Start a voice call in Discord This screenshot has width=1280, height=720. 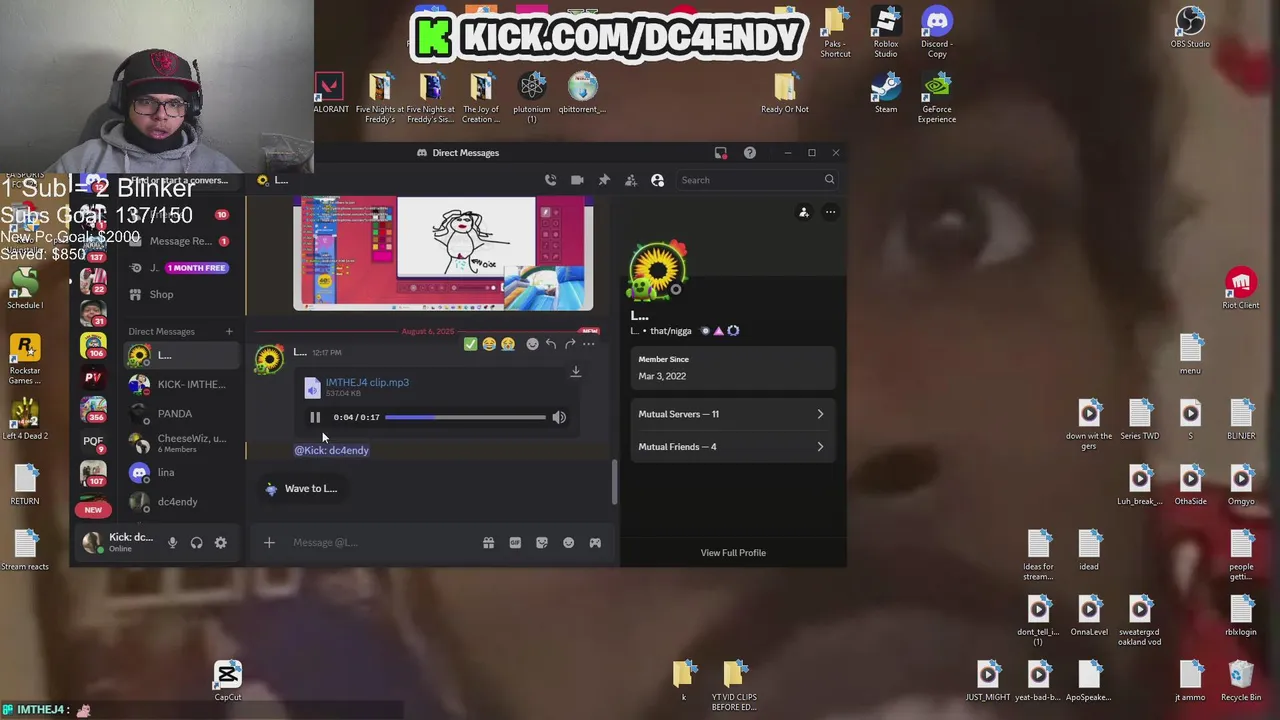point(550,180)
